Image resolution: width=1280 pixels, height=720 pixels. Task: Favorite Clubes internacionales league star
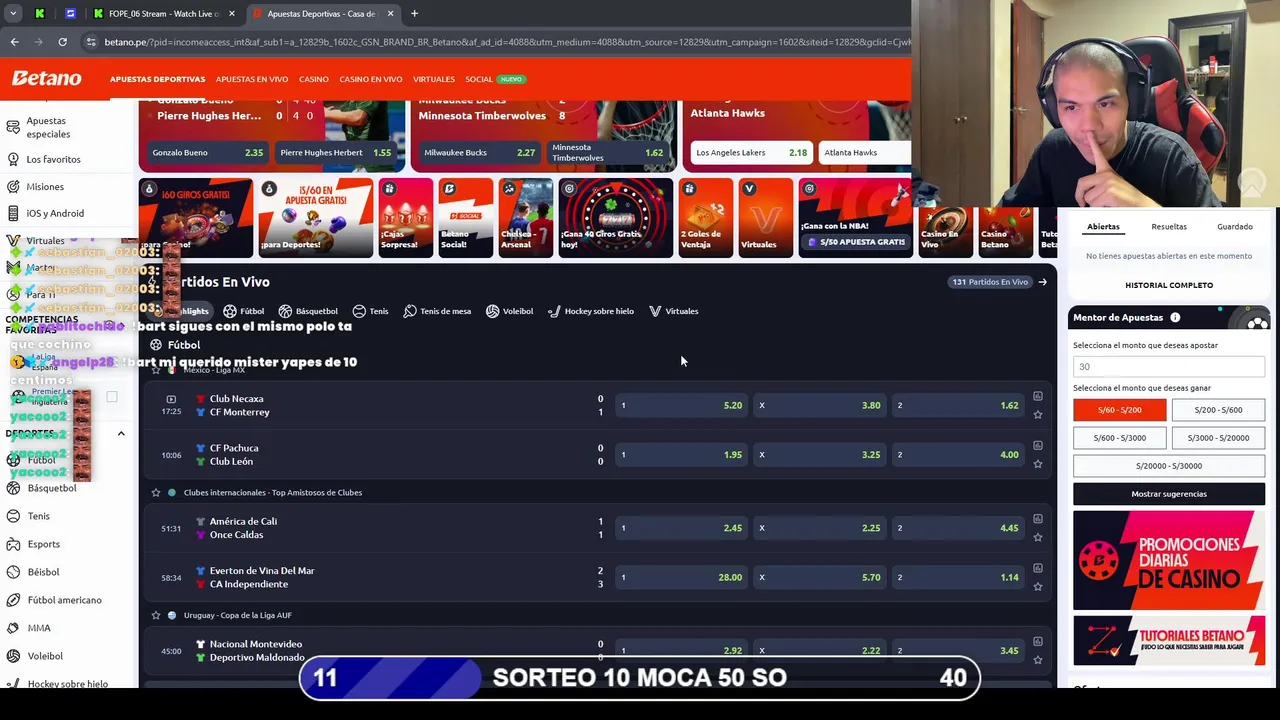[x=156, y=492]
